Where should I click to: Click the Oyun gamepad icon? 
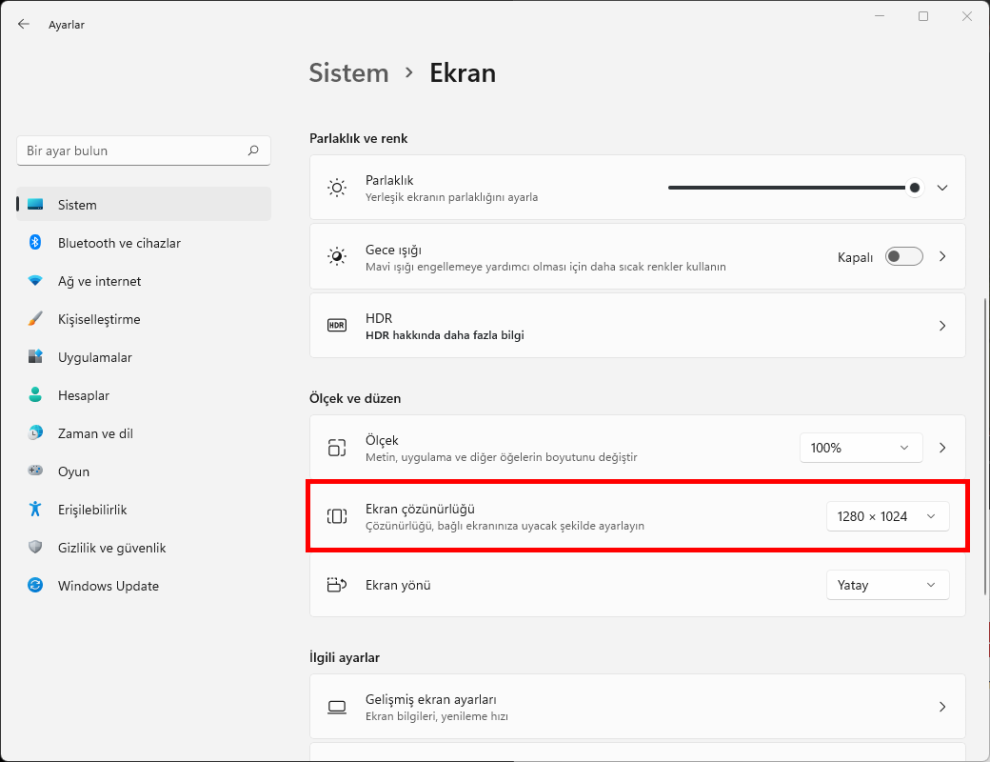pos(35,471)
